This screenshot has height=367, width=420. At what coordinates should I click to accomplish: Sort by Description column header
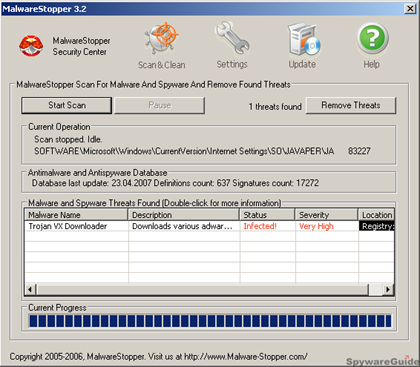click(x=184, y=215)
